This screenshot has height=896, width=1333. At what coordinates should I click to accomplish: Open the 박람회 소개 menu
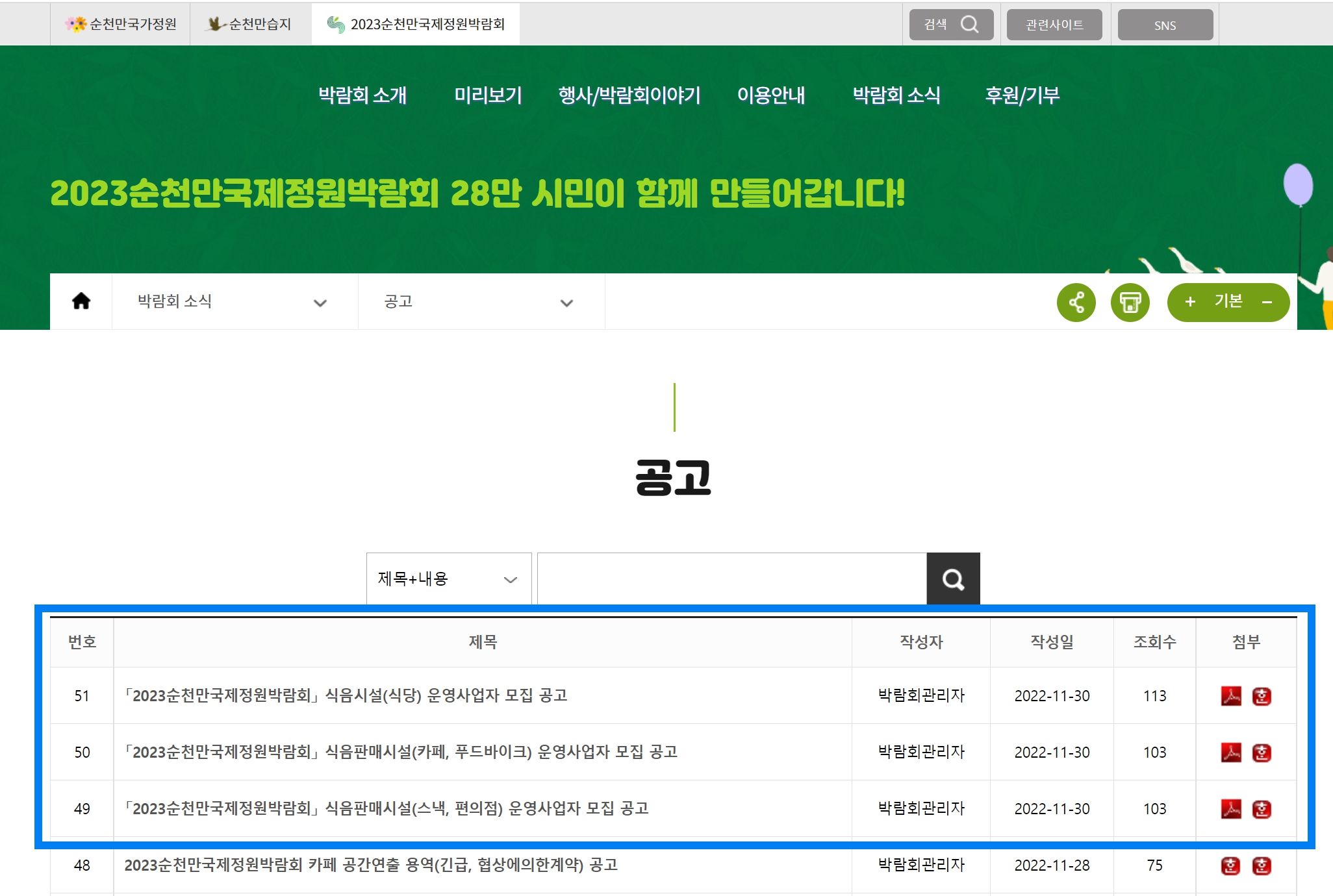[362, 95]
